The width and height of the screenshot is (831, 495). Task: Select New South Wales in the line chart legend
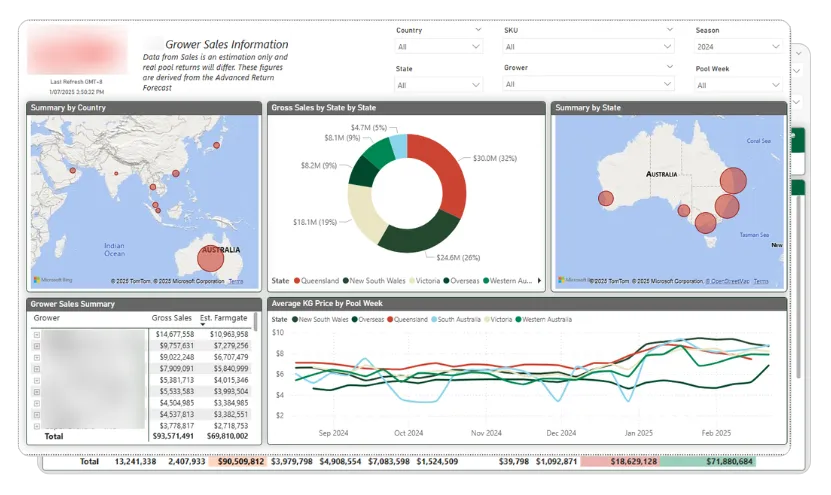[320, 320]
